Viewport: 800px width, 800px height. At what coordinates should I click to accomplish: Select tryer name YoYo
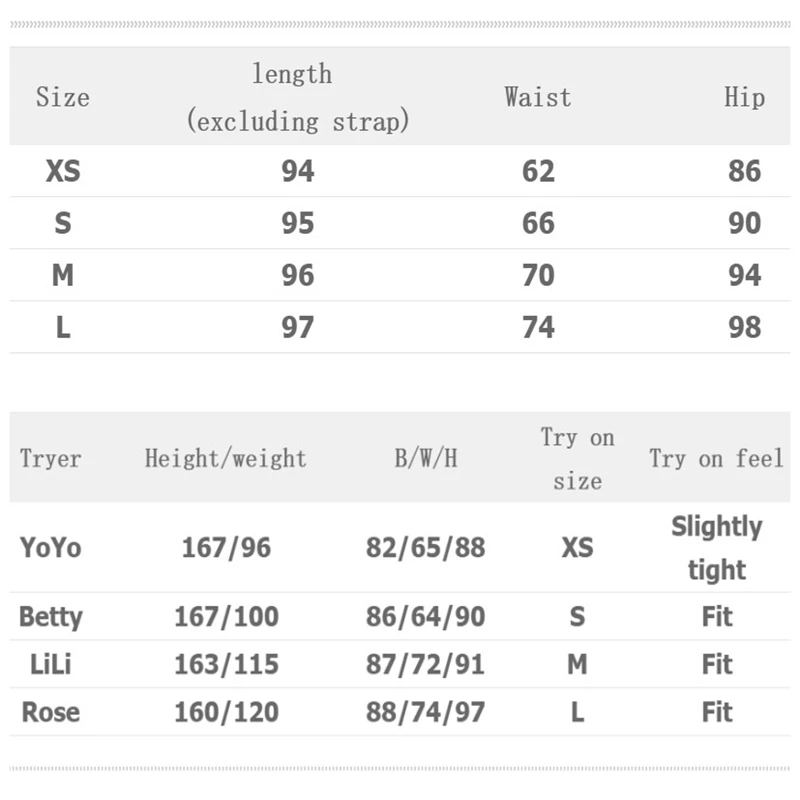pos(50,547)
